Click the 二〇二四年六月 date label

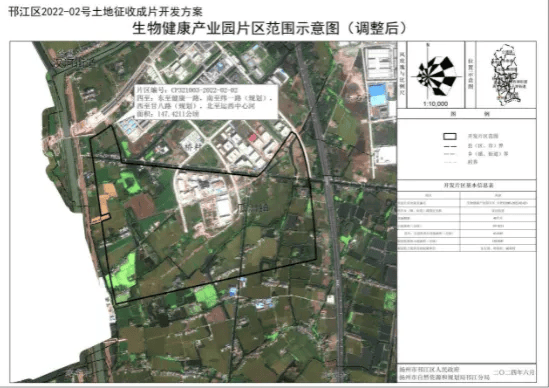[x=514, y=372]
